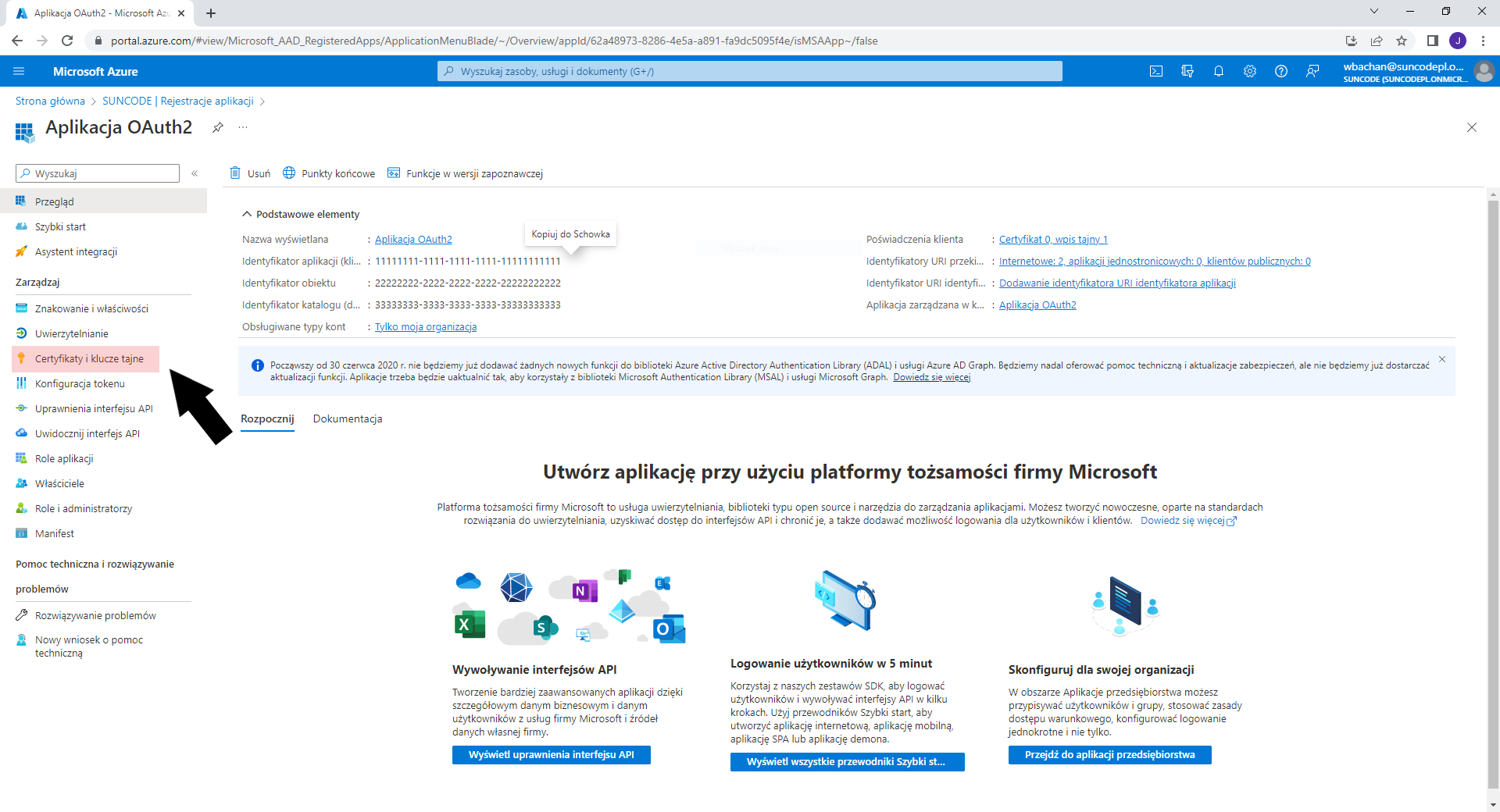Bookmark this page with star icon
Viewport: 1500px width, 812px height.
point(1402,41)
